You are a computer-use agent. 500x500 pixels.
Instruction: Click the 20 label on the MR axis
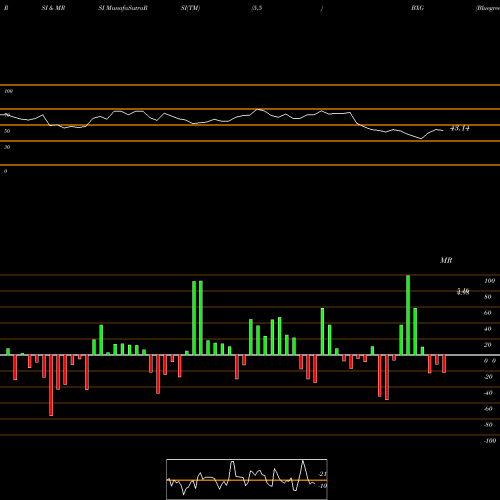(488, 345)
